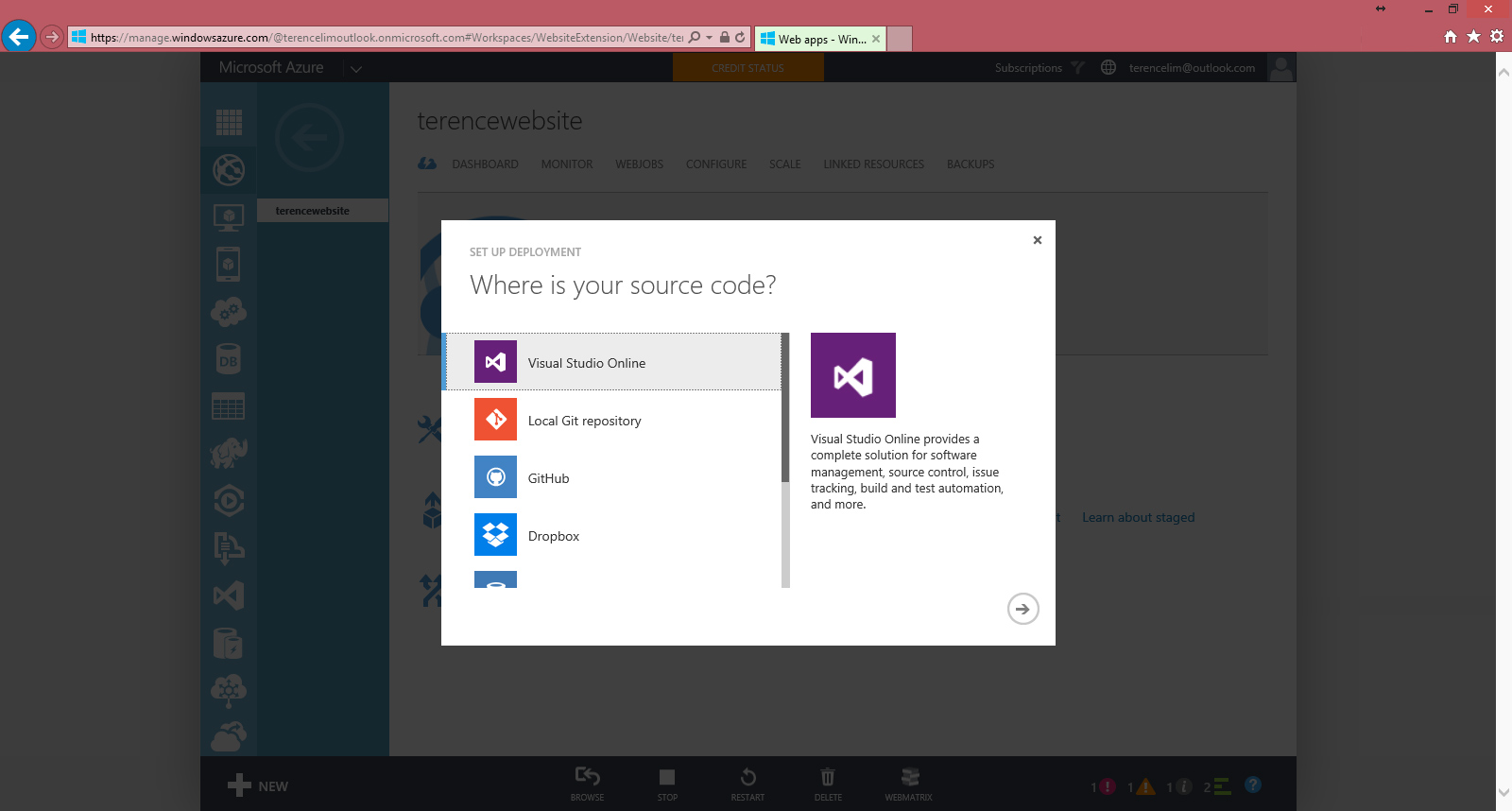Screen dimensions: 1512x811
Task: Open Service Bus icon in sidebar
Action: pos(229,548)
